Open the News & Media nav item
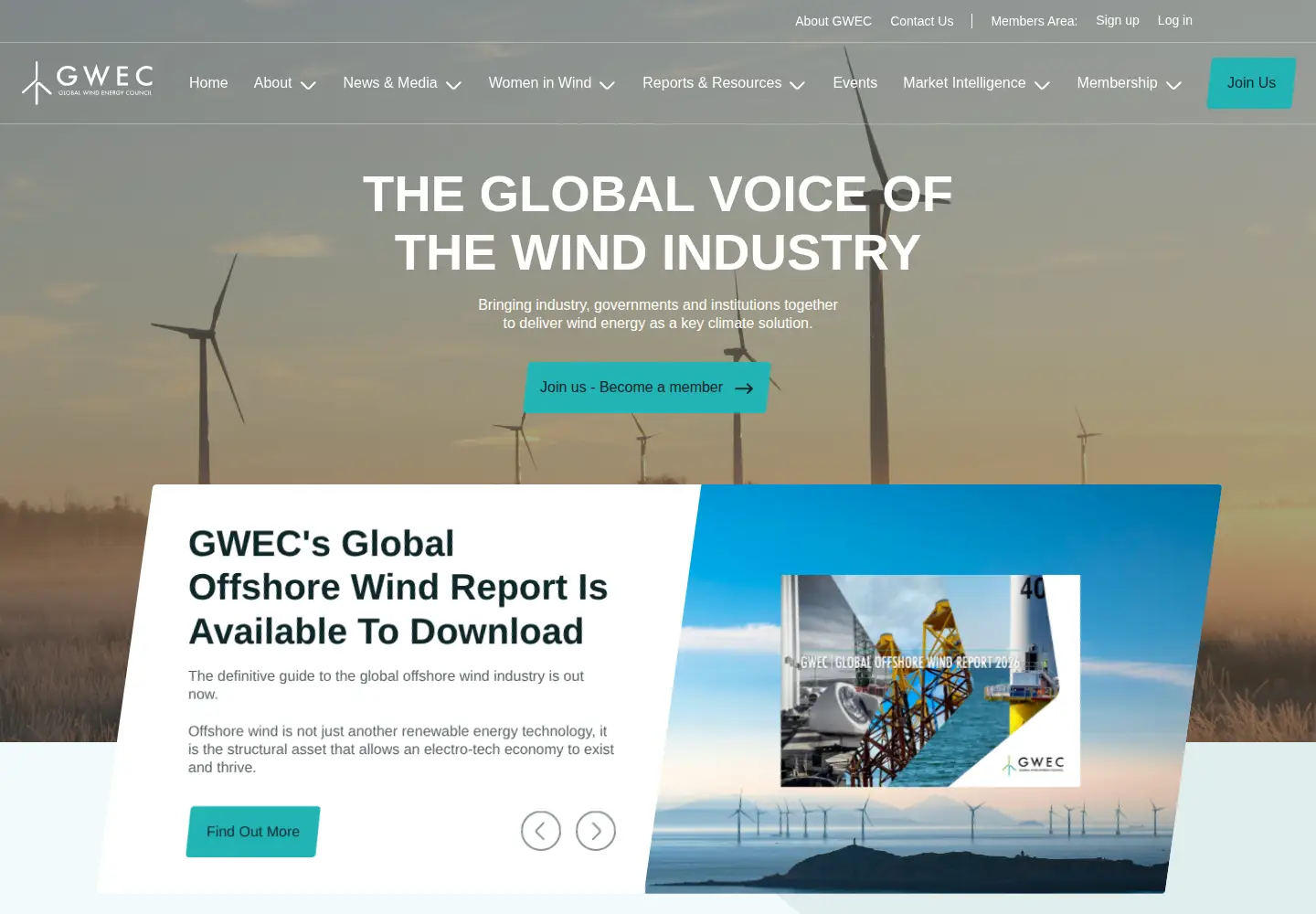This screenshot has width=1316, height=914. (390, 83)
